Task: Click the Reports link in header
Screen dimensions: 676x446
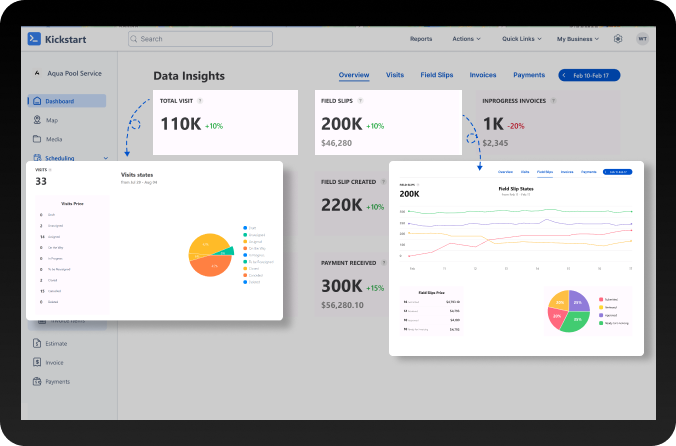Action: pos(421,39)
